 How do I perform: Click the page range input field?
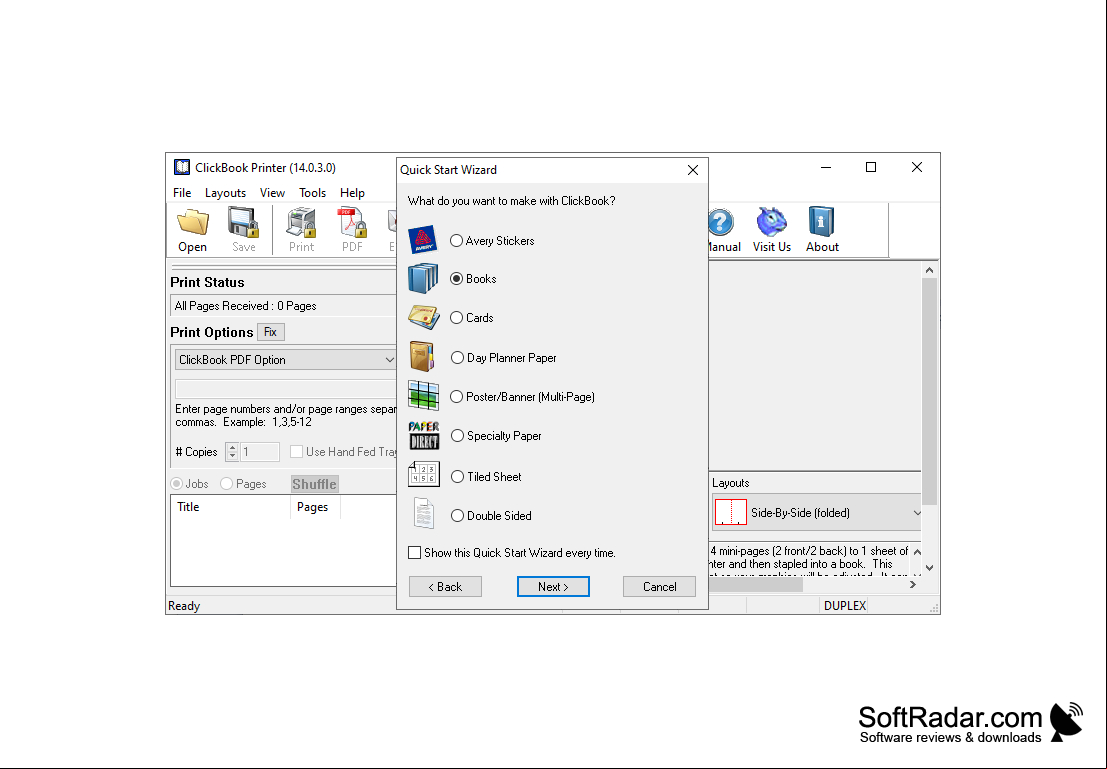(x=285, y=388)
